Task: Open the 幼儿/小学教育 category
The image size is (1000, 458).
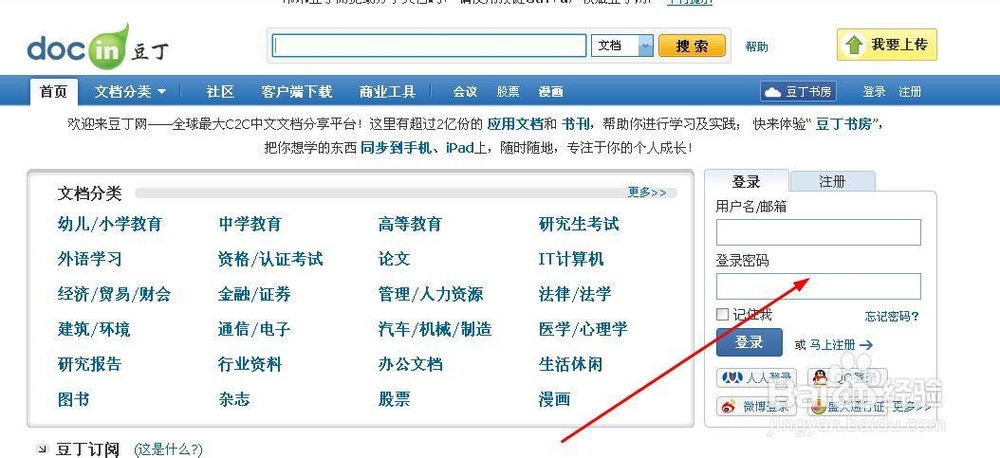Action: coord(110,224)
